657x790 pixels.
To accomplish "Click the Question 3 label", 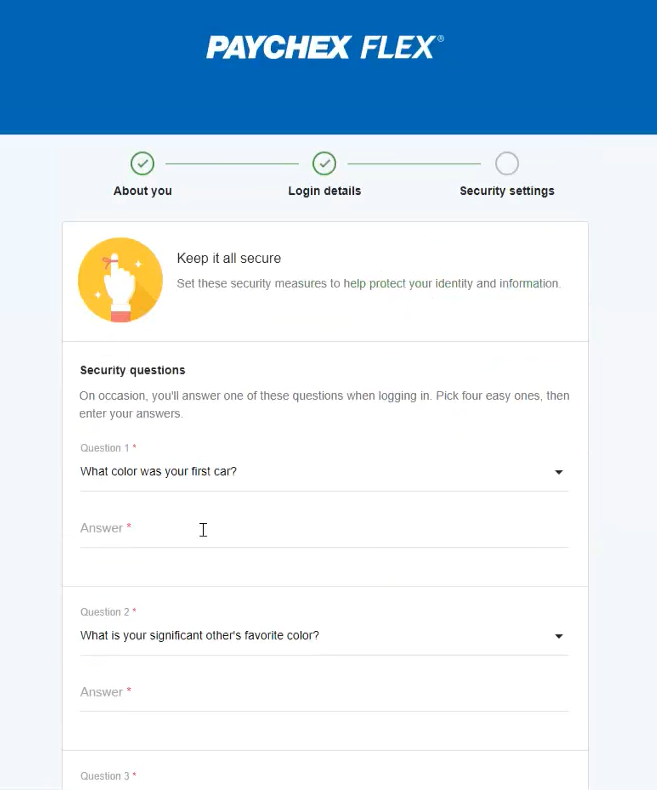I will point(105,776).
